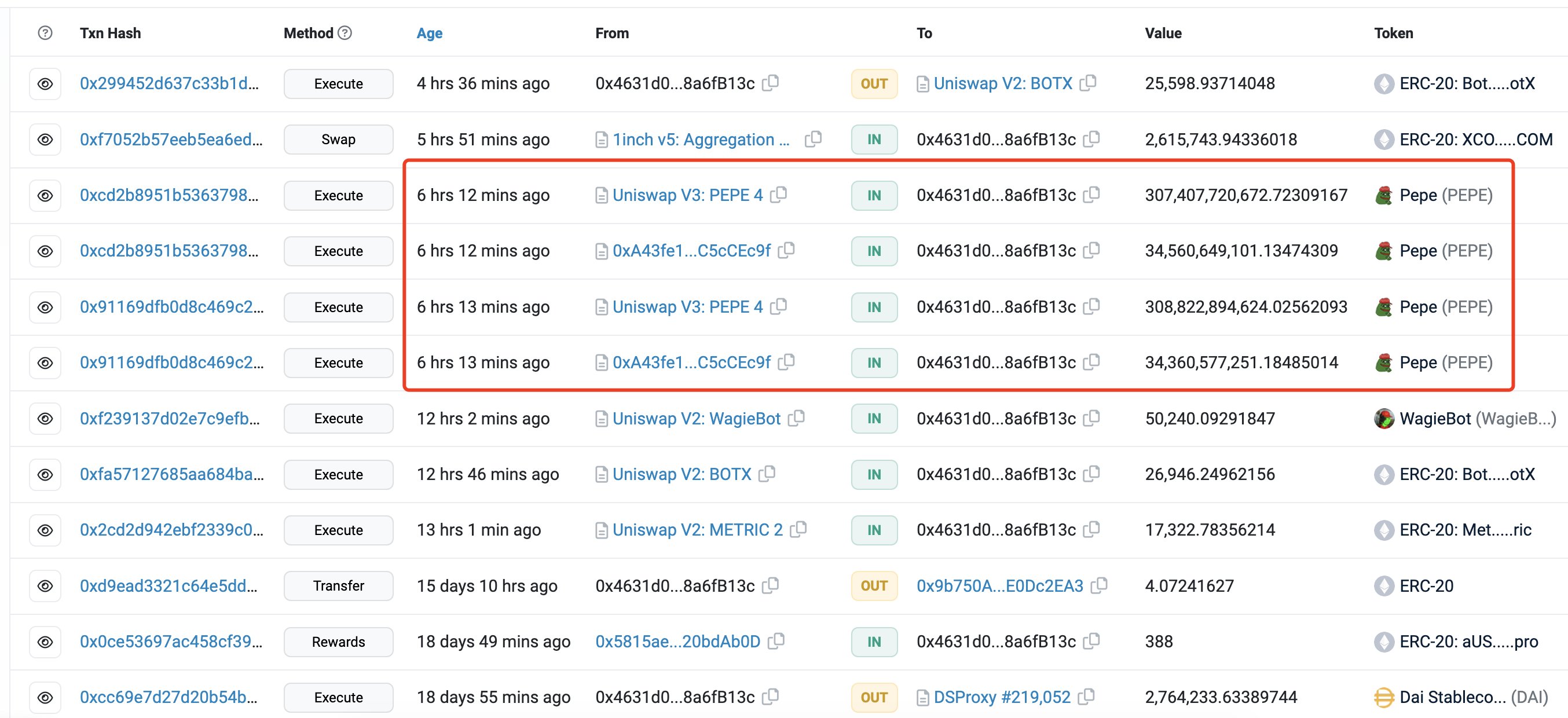The width and height of the screenshot is (1568, 718).
Task: Copy the DSProxy #219,052 address
Action: click(x=1086, y=697)
